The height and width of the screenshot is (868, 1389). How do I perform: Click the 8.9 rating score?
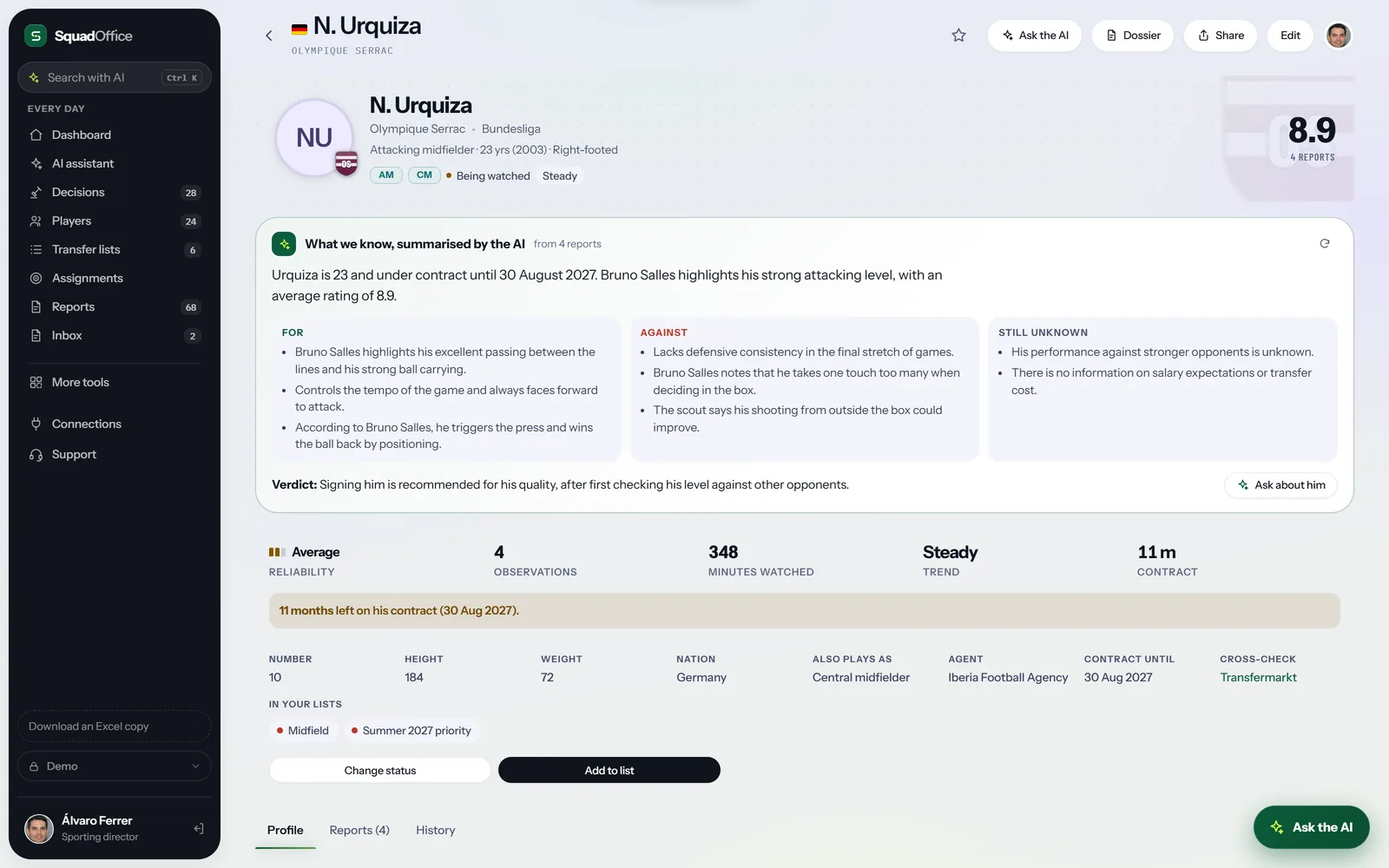pyautogui.click(x=1312, y=131)
